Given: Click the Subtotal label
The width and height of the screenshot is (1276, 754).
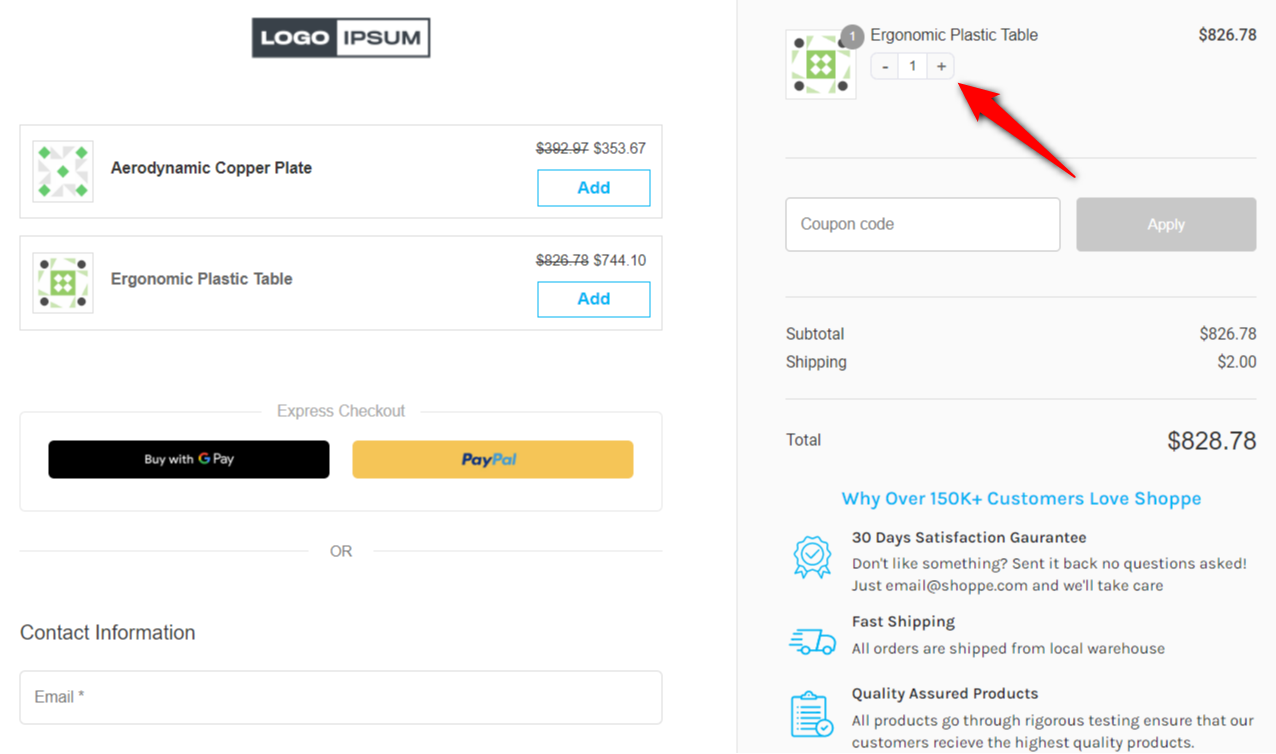Looking at the screenshot, I should pos(815,334).
